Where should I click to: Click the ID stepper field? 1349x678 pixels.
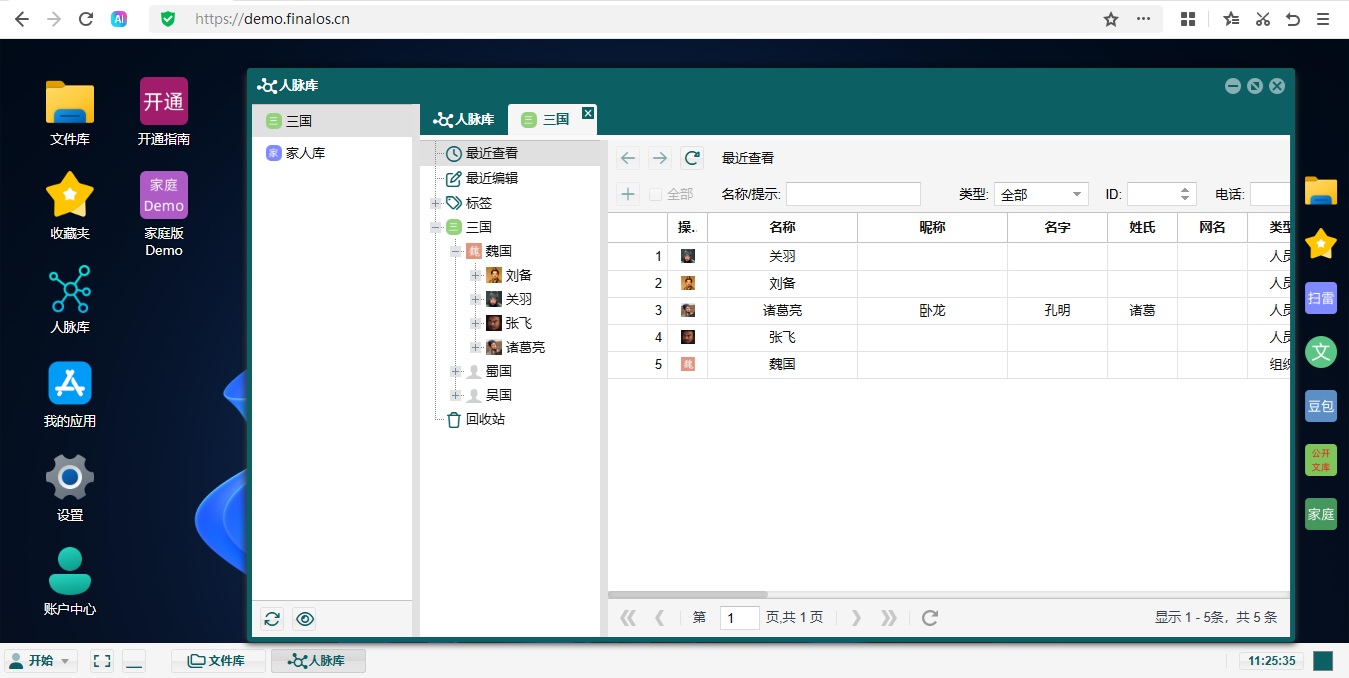coord(1161,194)
